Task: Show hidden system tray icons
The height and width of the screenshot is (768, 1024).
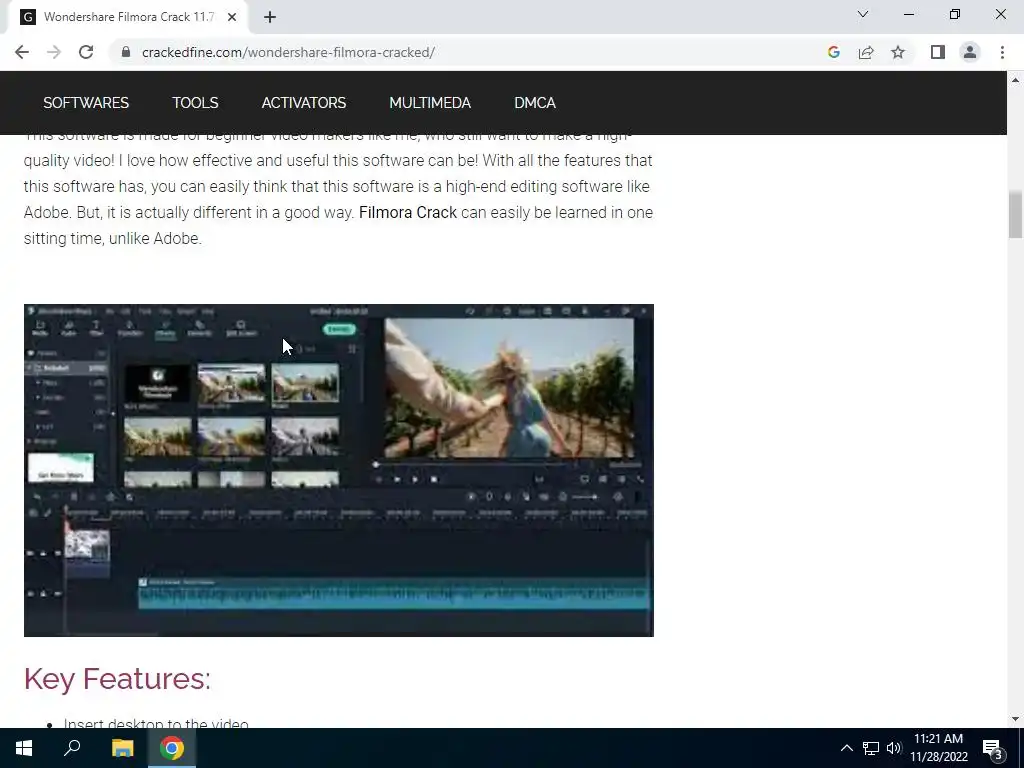Action: [846, 748]
